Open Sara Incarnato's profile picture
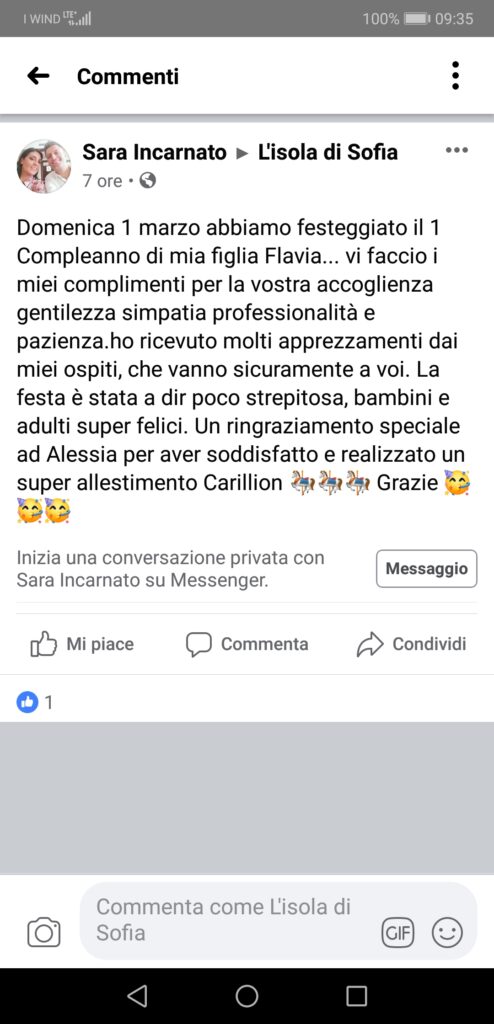Image resolution: width=494 pixels, height=1024 pixels. pyautogui.click(x=44, y=167)
